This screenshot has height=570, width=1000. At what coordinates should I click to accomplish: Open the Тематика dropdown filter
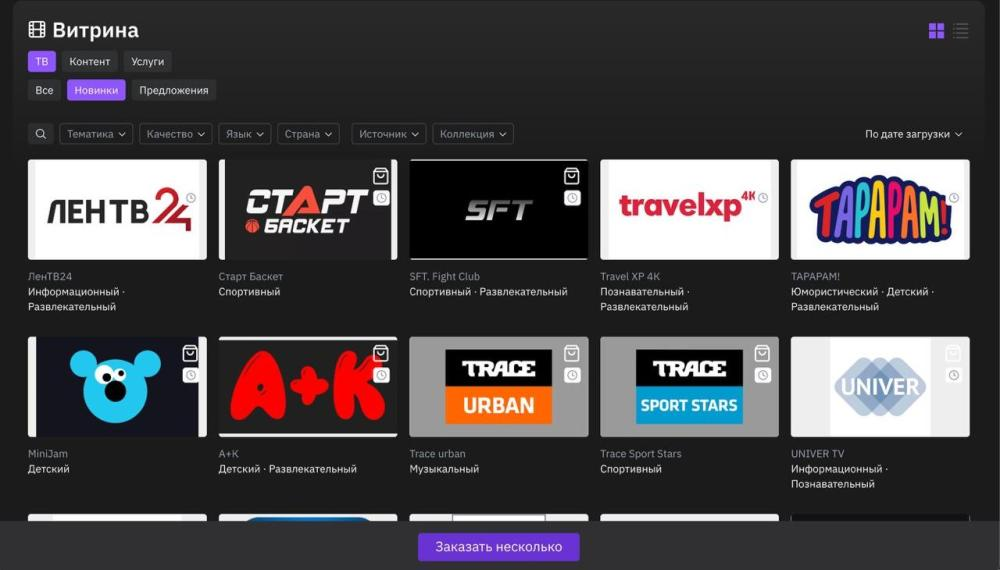coord(96,134)
